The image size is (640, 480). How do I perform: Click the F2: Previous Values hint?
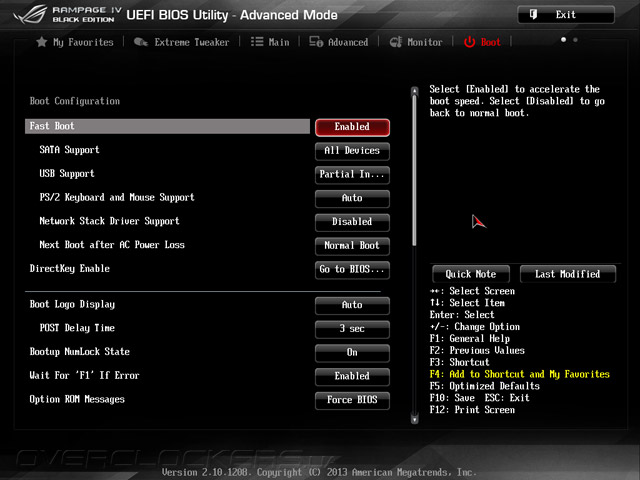point(477,350)
